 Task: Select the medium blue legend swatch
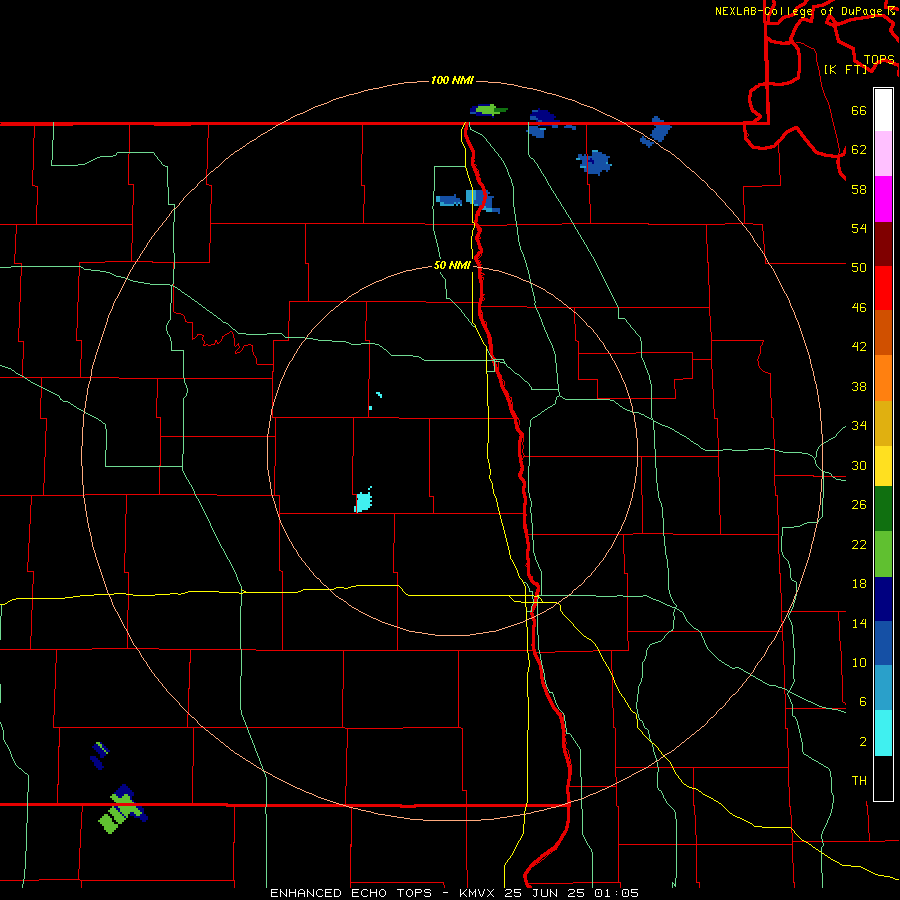click(x=883, y=643)
